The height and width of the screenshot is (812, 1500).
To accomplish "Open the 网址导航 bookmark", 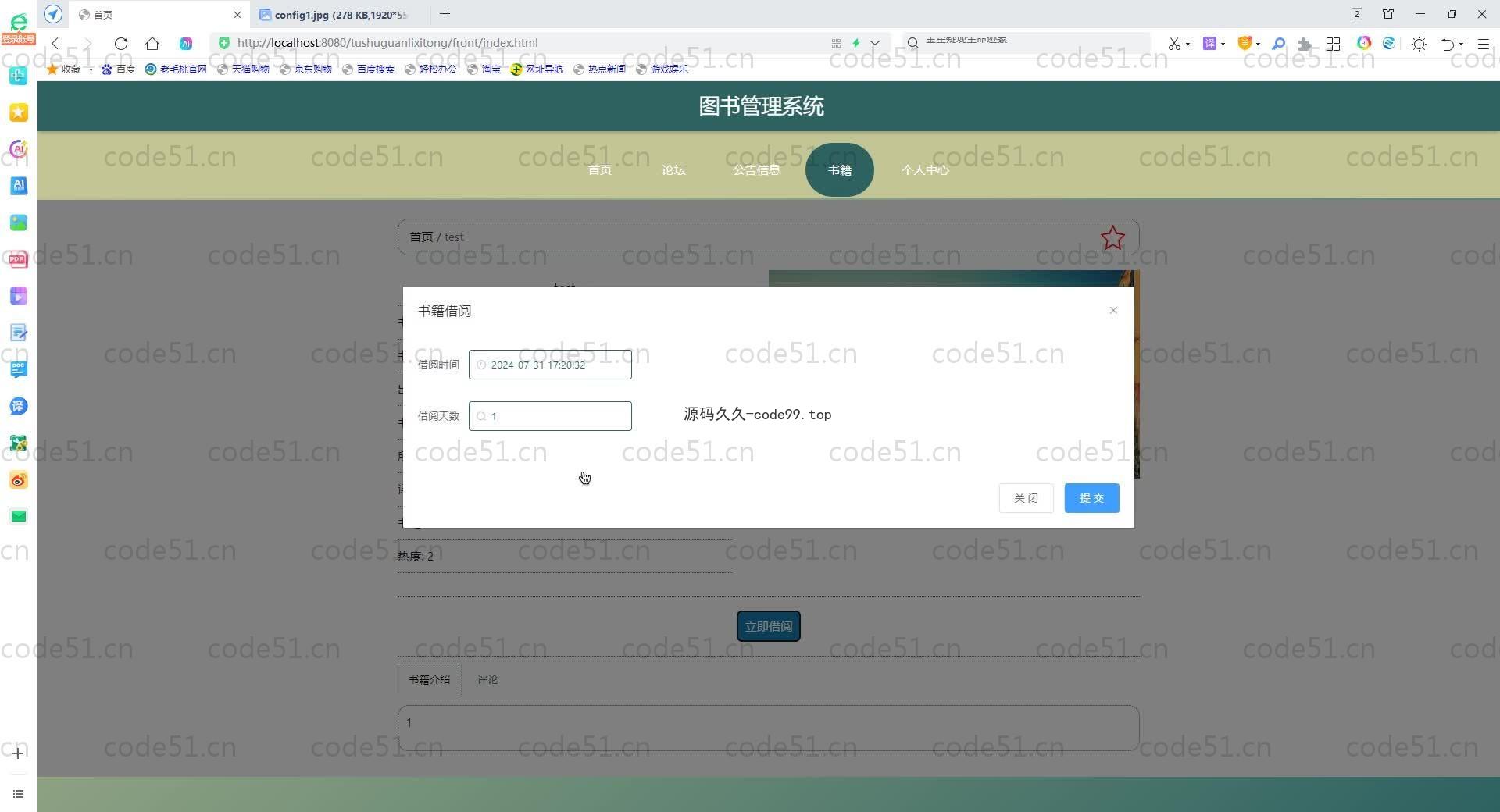I will click(x=537, y=69).
